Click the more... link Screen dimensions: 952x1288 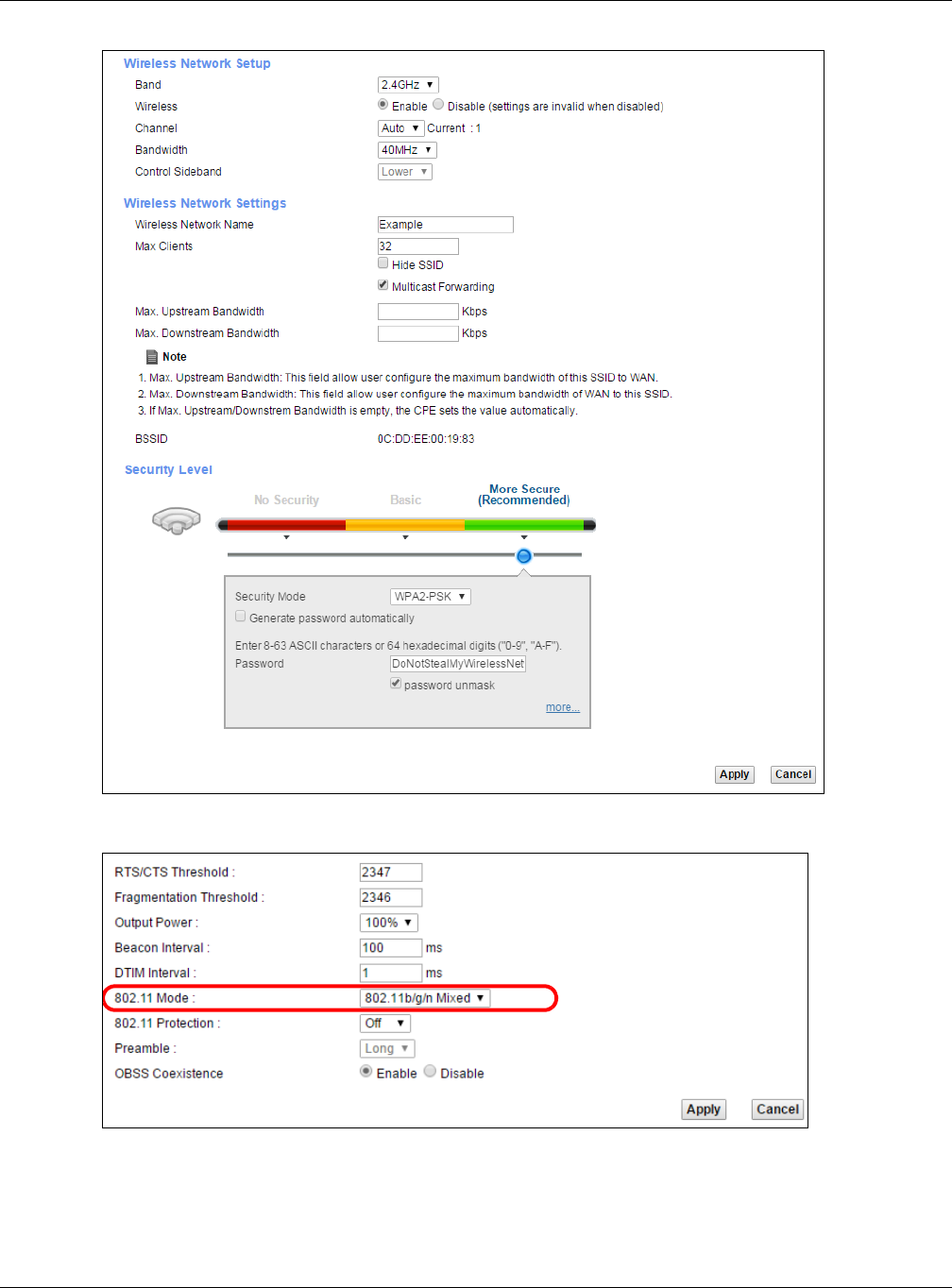[x=563, y=707]
